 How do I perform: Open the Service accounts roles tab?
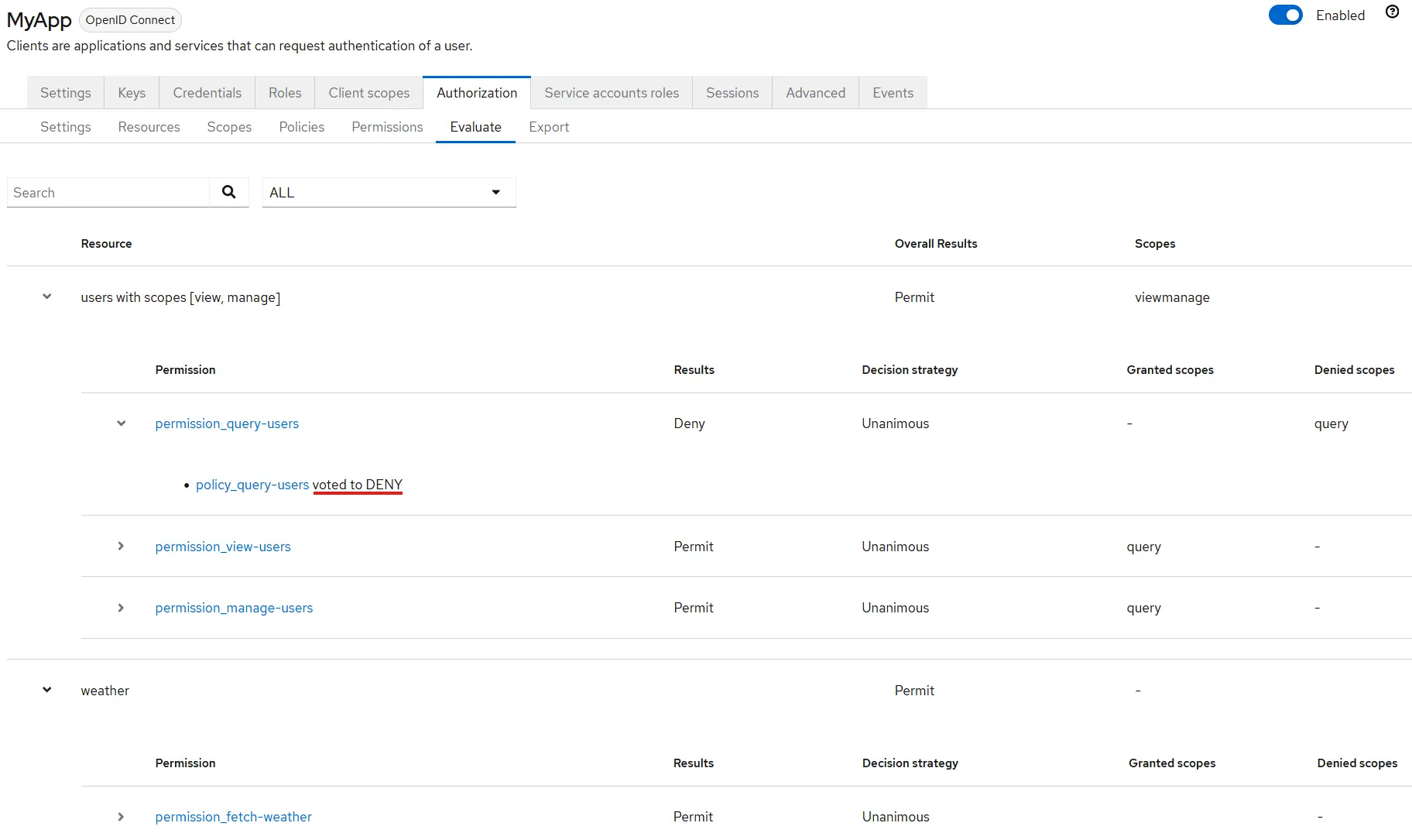(x=611, y=93)
